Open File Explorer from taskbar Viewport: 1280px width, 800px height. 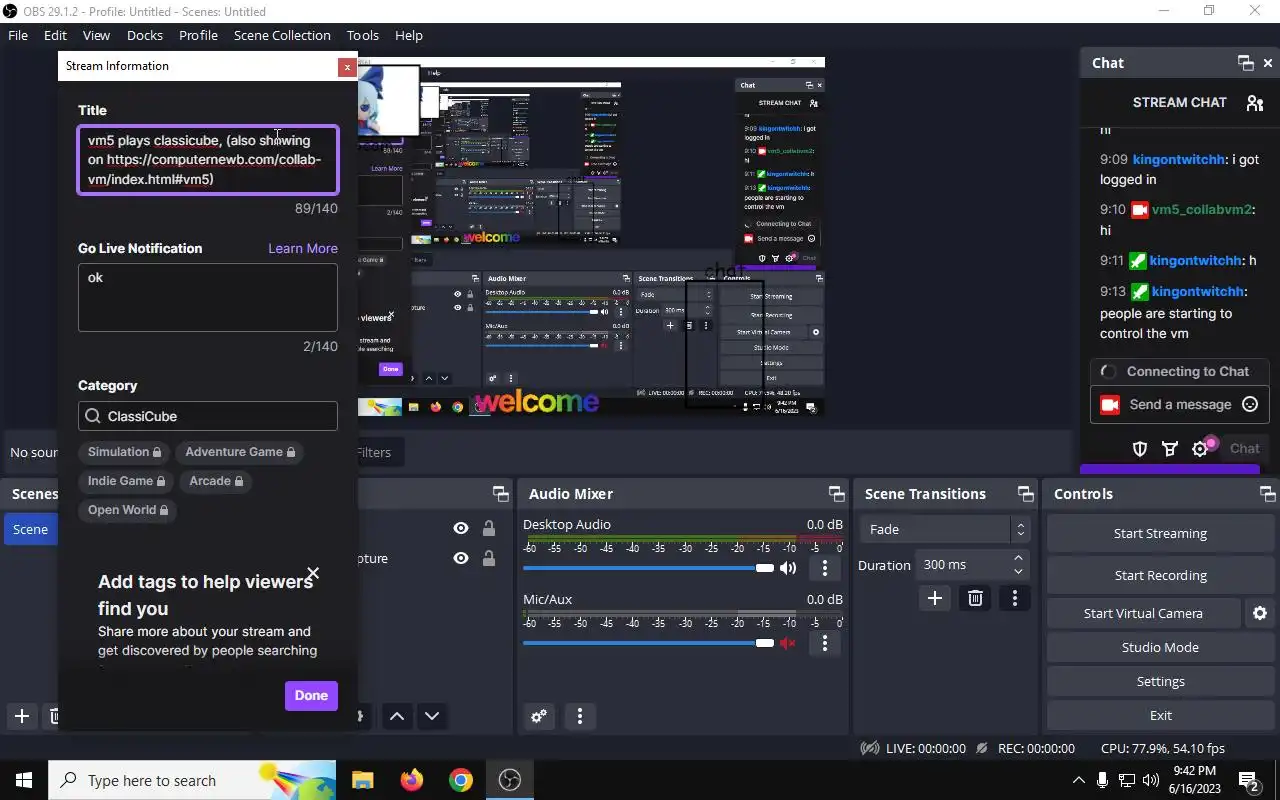coord(362,780)
